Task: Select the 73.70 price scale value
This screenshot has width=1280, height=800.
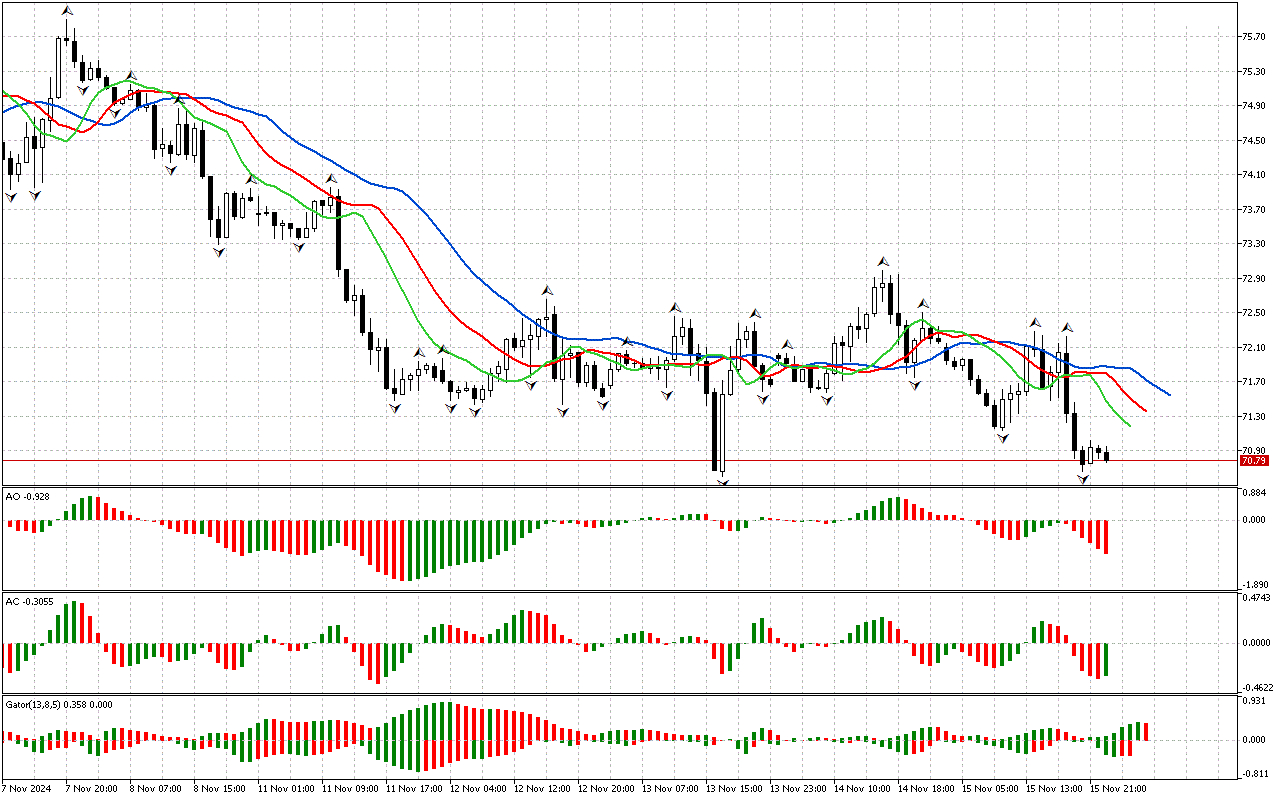Action: pos(1252,210)
